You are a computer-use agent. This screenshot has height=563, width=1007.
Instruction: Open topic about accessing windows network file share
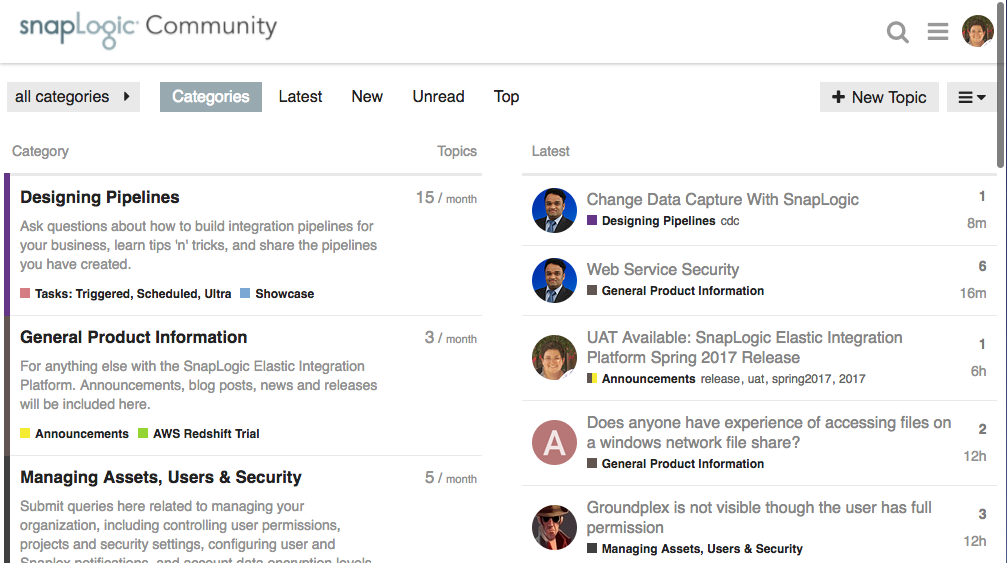tap(769, 433)
